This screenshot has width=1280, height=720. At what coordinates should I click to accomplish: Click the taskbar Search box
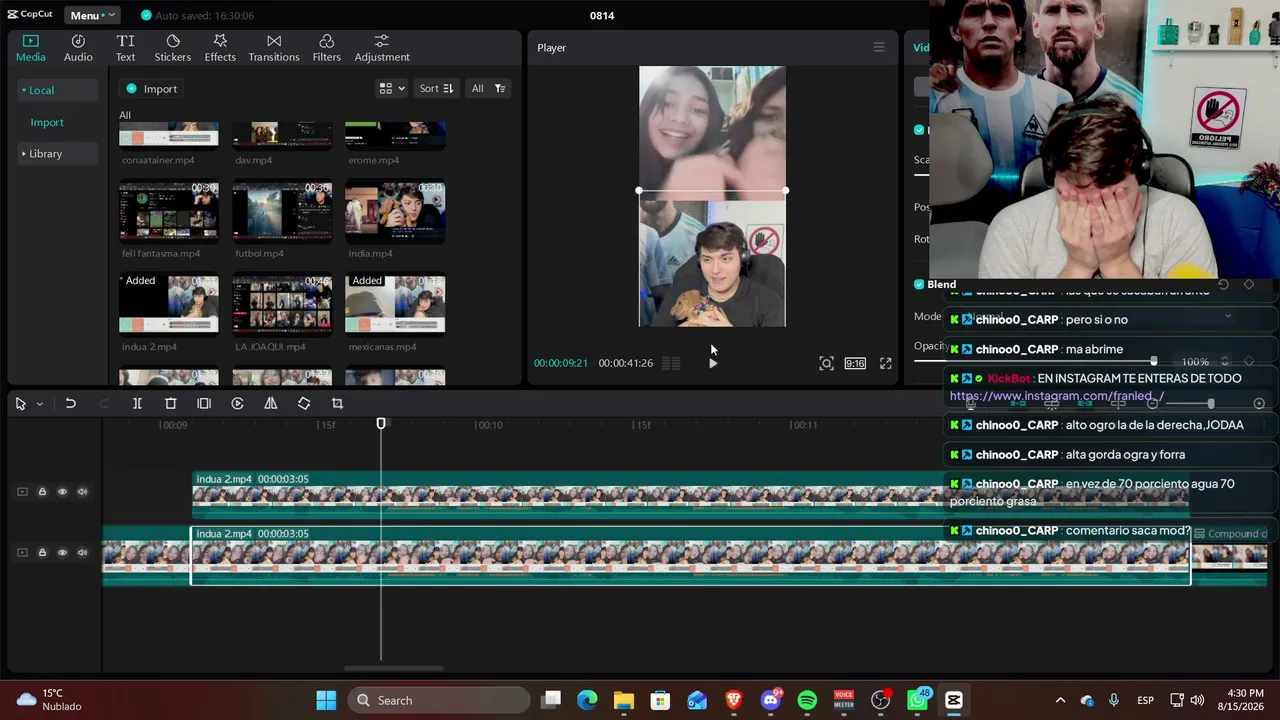440,700
